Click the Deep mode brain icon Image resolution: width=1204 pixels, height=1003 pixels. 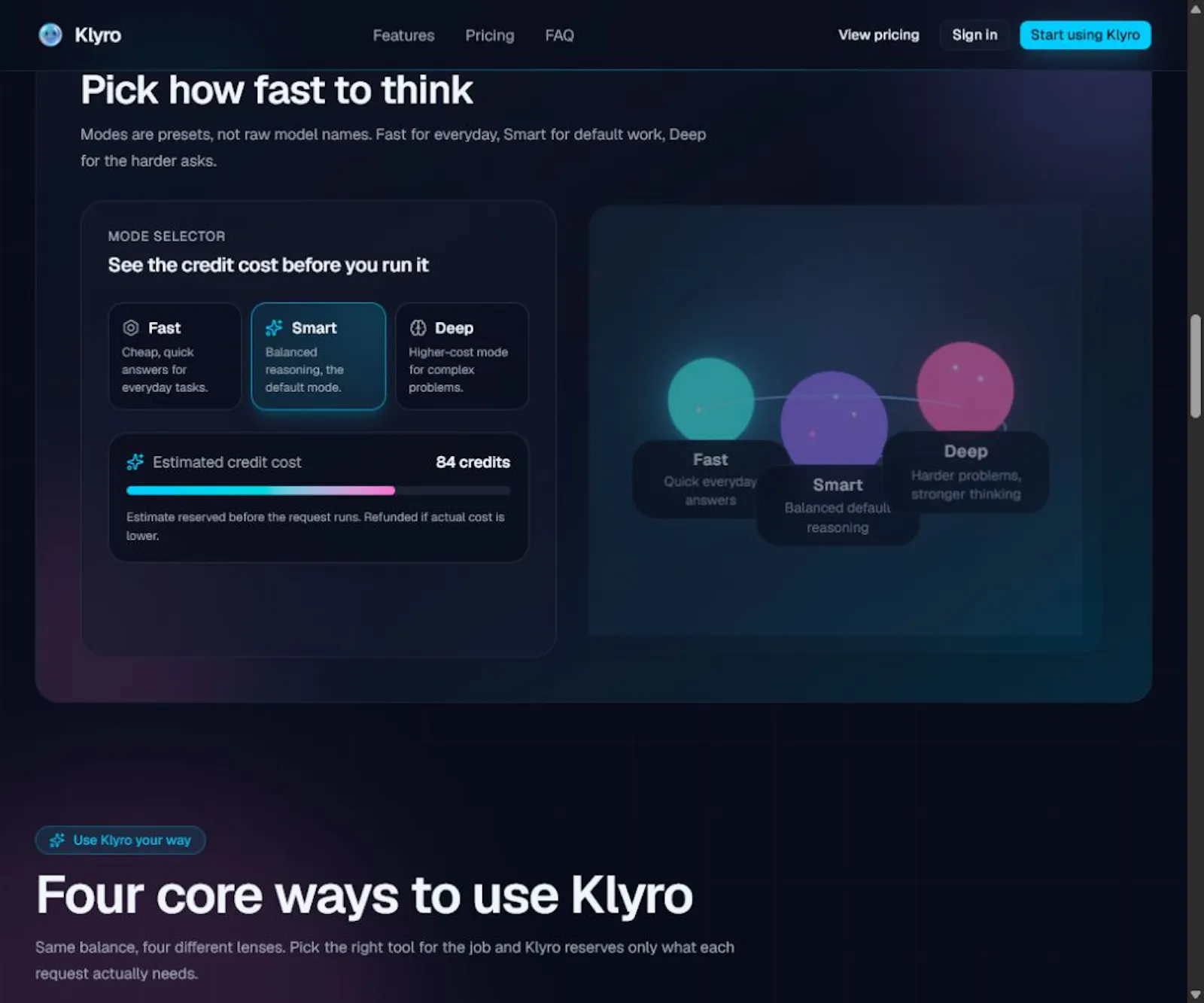[418, 328]
